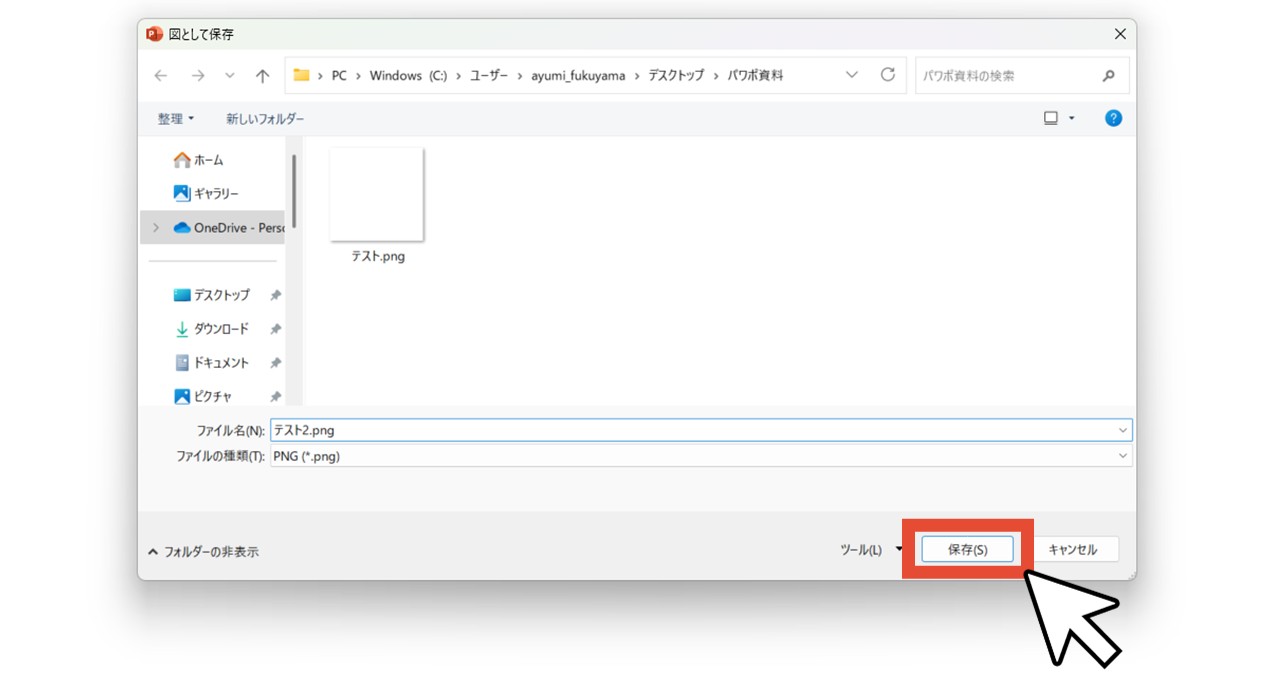Click the search magnifier icon
This screenshot has width=1280, height=680.
click(1108, 76)
